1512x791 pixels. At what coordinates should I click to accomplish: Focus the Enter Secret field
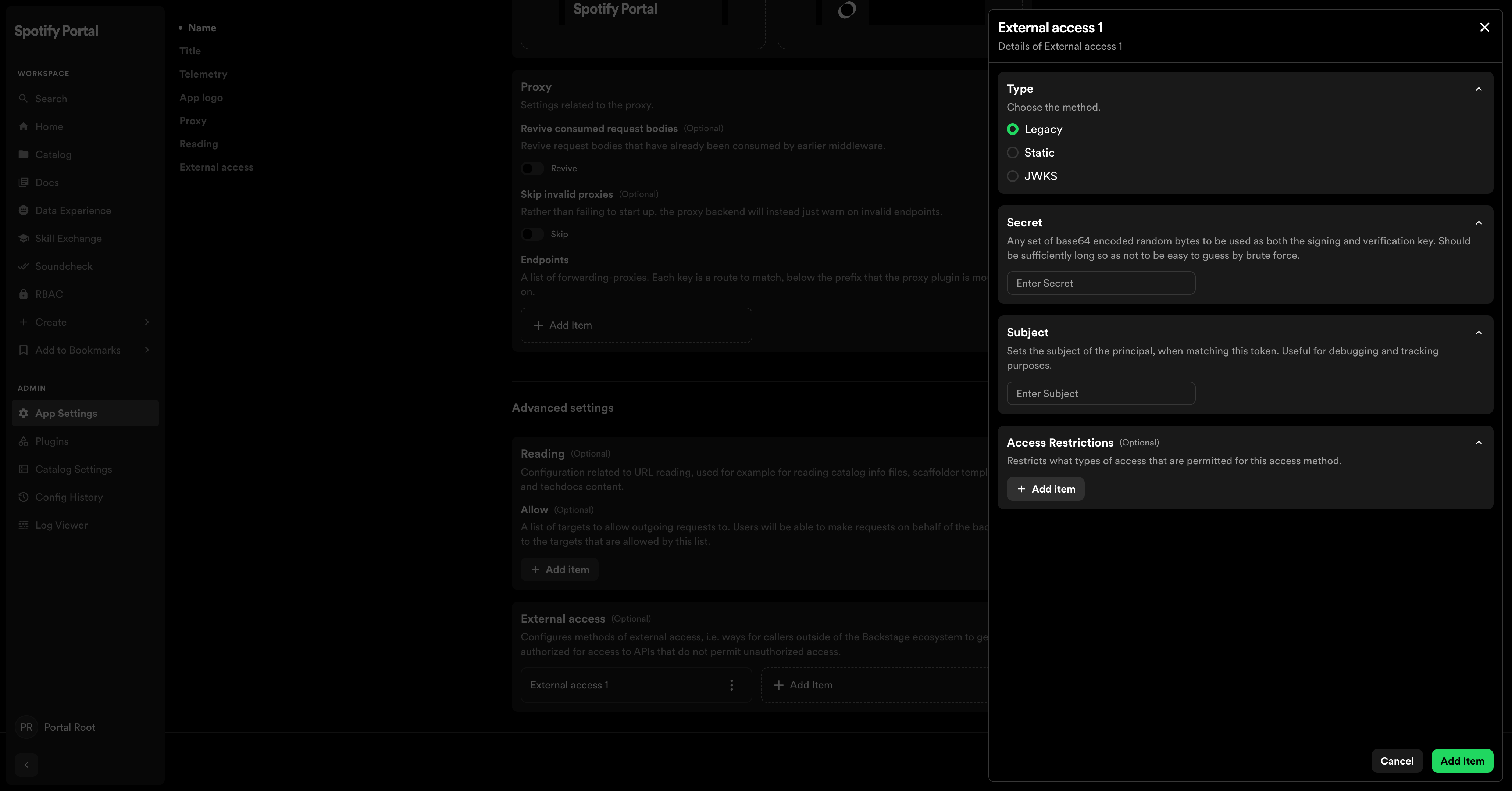coord(1101,283)
